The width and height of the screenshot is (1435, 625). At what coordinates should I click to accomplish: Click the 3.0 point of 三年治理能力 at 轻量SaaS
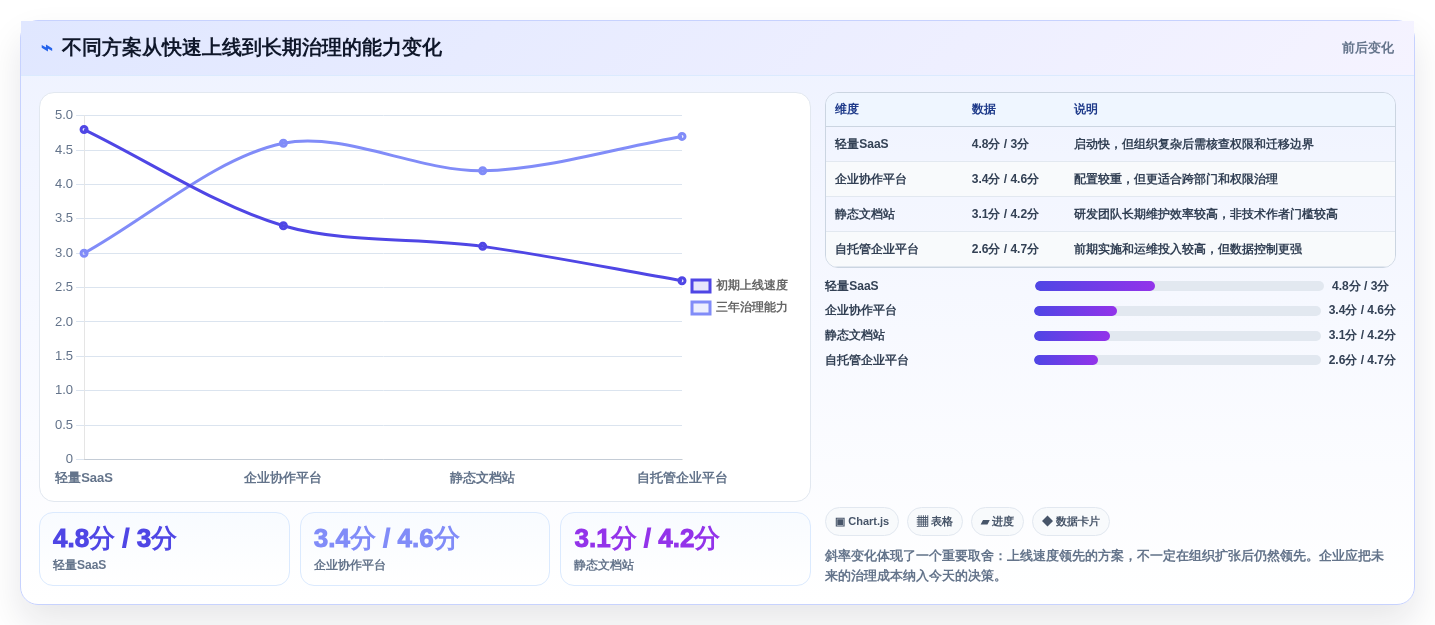[x=84, y=253]
